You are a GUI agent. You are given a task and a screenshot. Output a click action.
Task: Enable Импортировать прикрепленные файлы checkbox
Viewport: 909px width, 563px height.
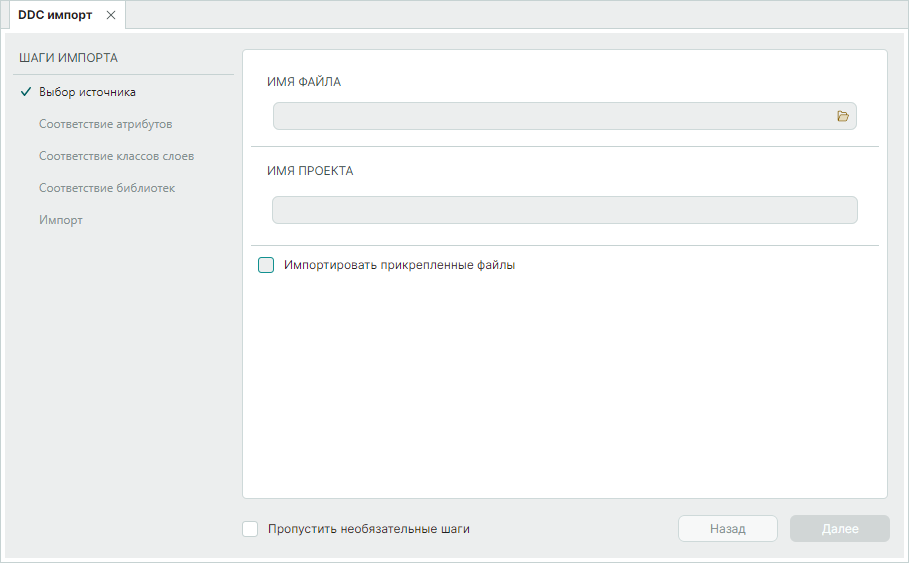(266, 266)
